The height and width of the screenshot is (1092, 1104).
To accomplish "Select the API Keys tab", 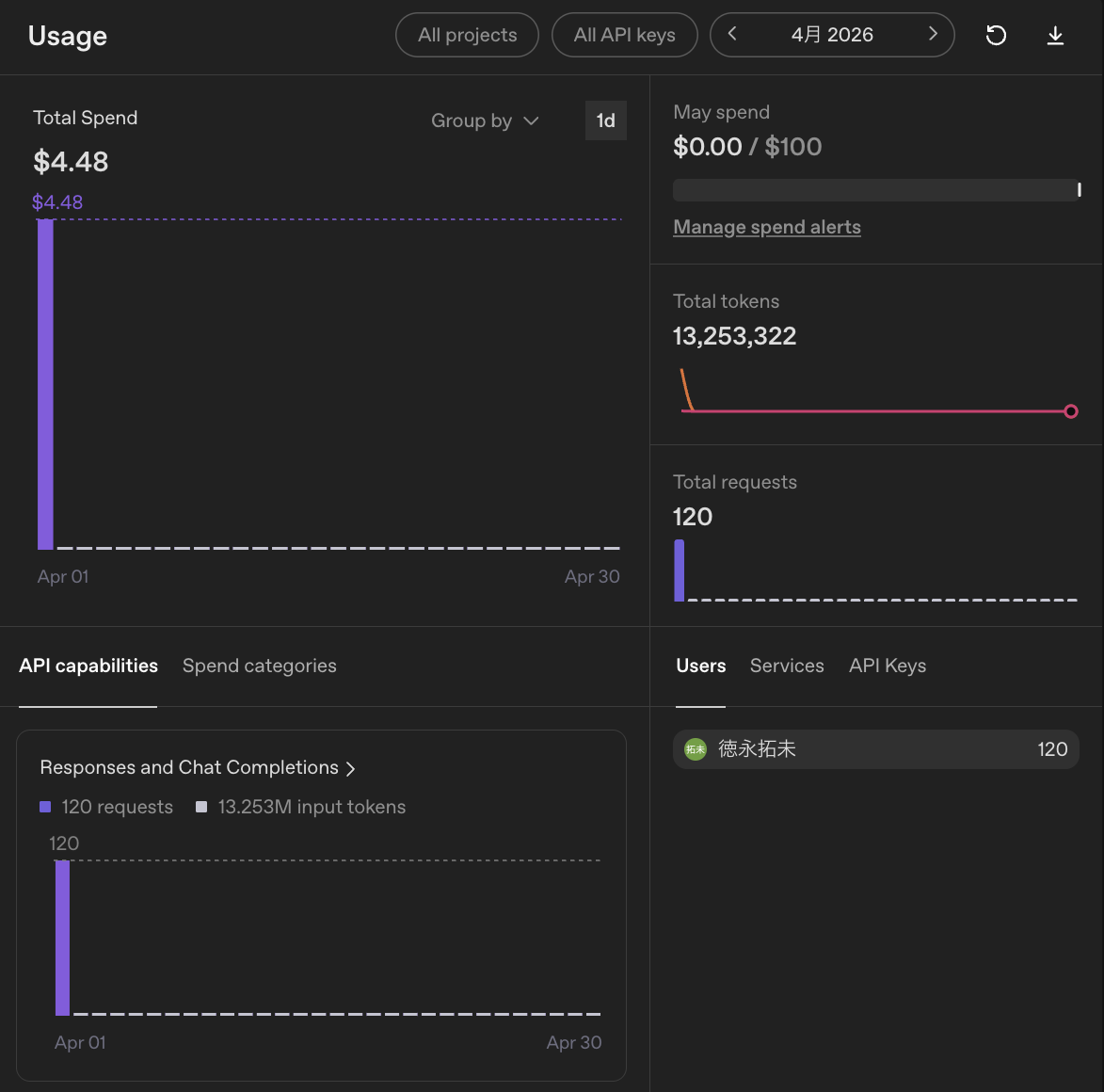I will (888, 666).
